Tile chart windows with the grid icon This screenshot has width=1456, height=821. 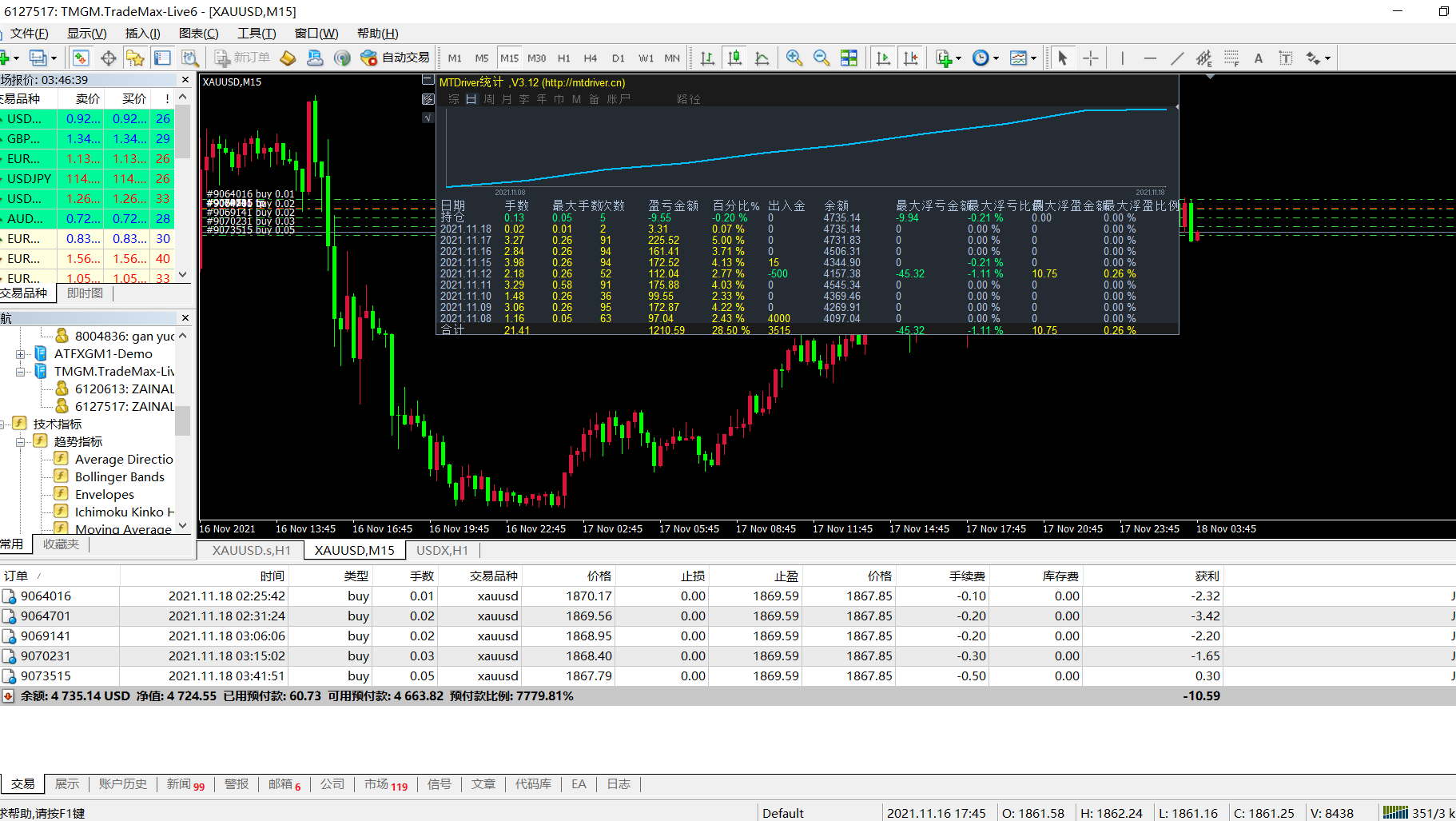[x=849, y=58]
